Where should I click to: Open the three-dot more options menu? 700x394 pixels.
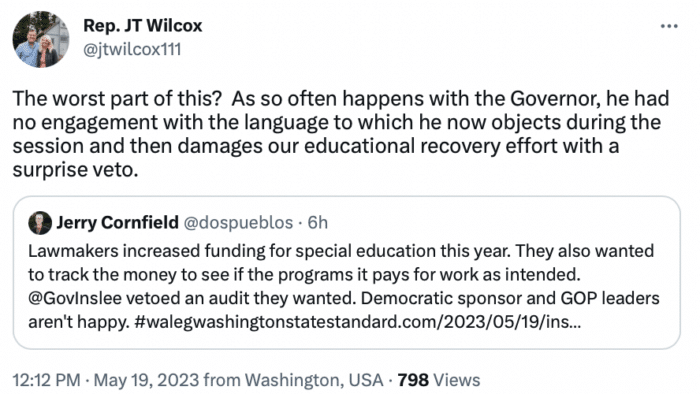tap(669, 26)
